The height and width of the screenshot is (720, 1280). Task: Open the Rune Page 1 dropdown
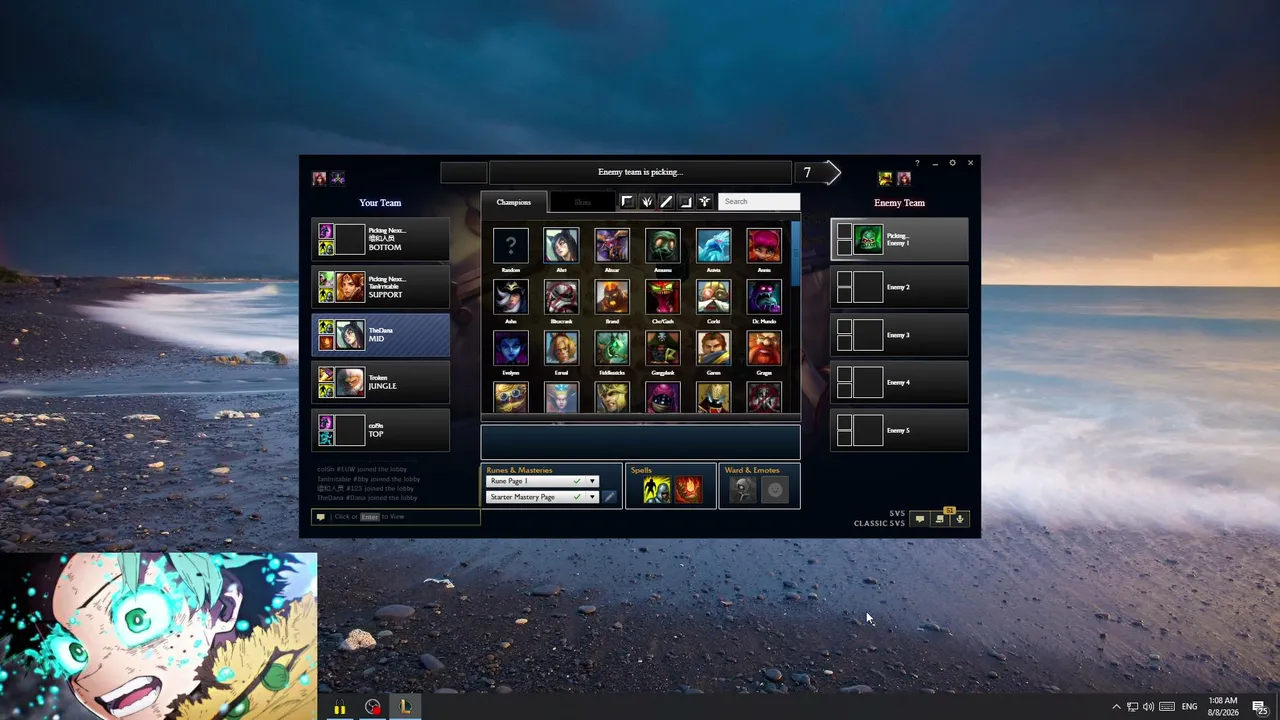coord(542,481)
